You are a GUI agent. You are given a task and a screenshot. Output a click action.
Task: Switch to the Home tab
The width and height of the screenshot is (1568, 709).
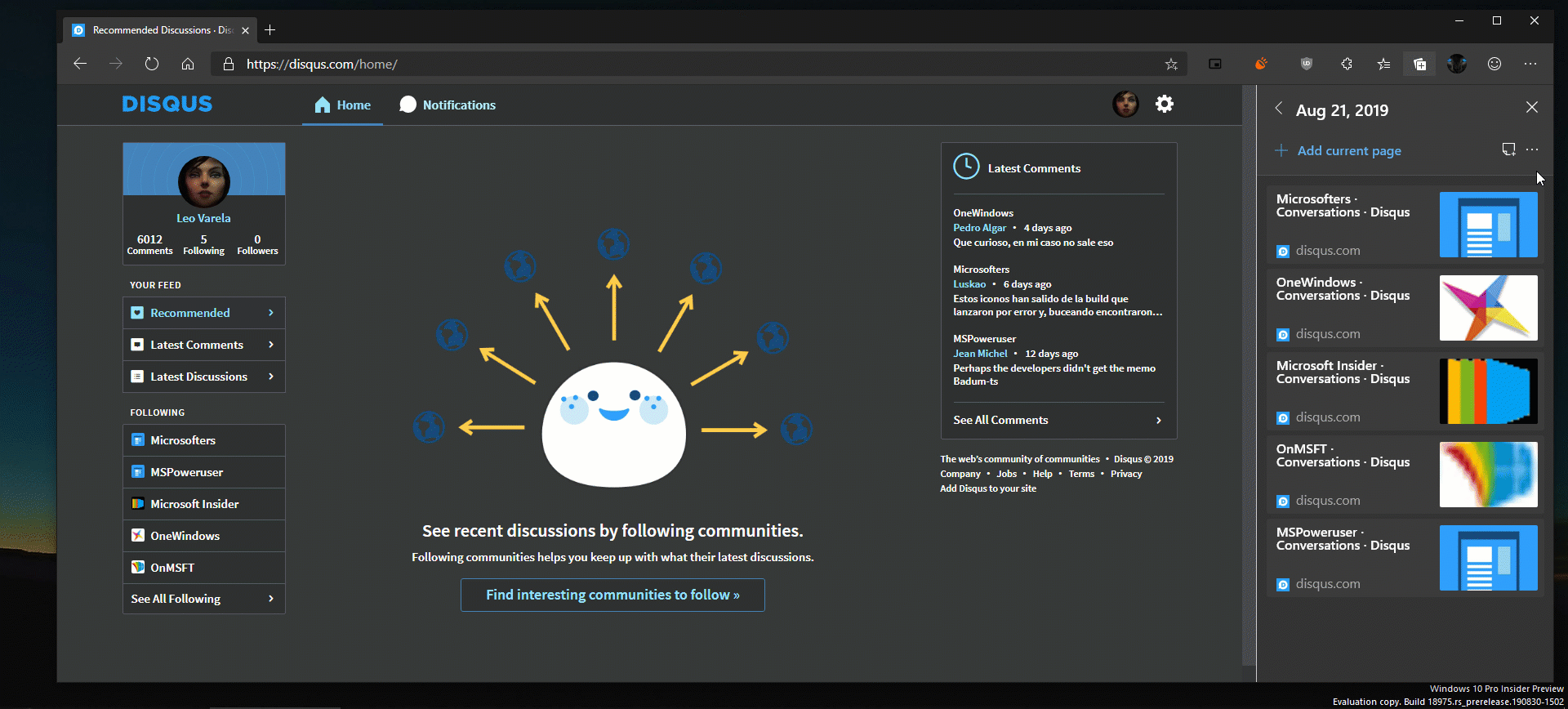(343, 105)
